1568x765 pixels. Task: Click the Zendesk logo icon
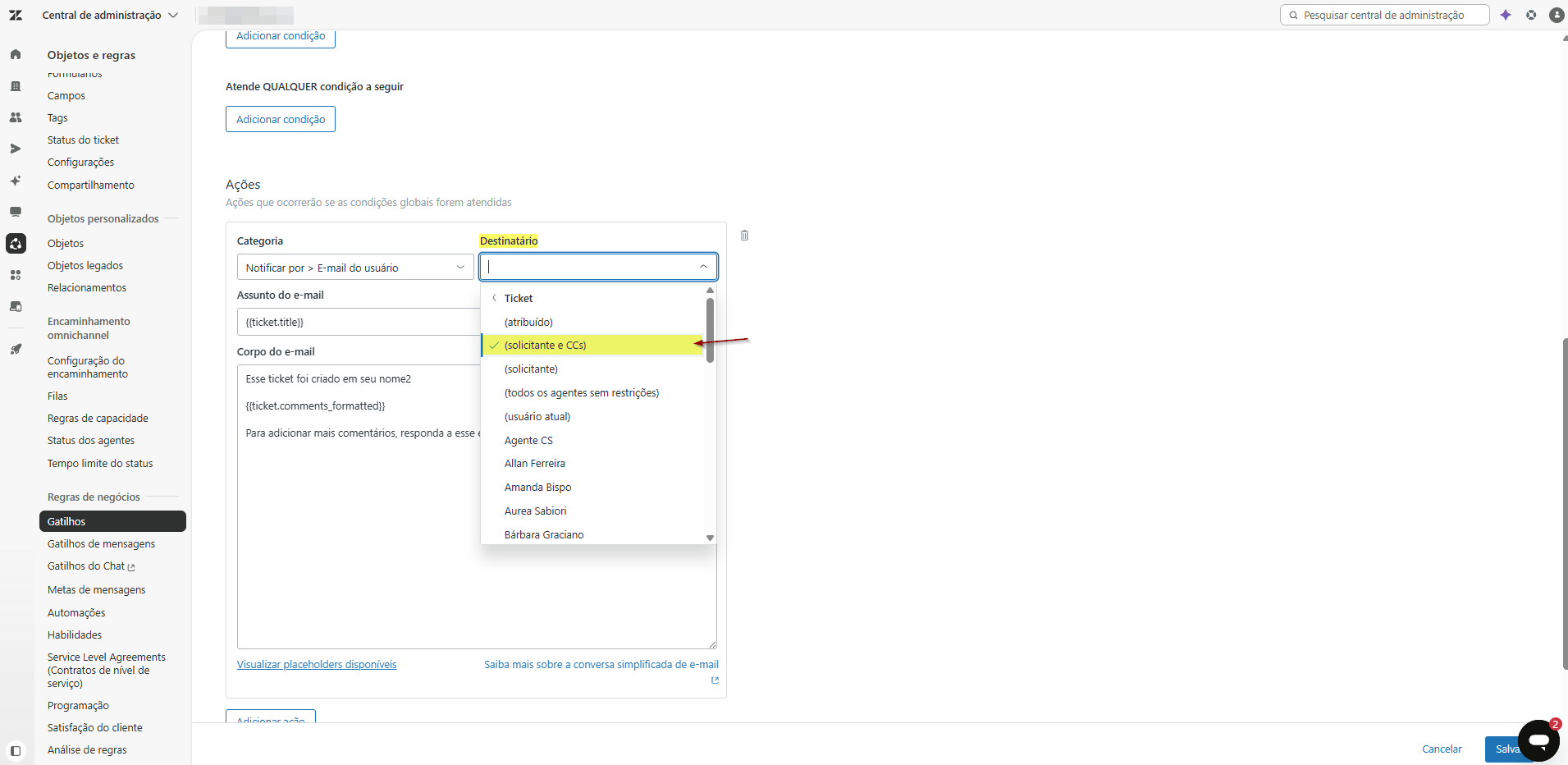point(16,15)
